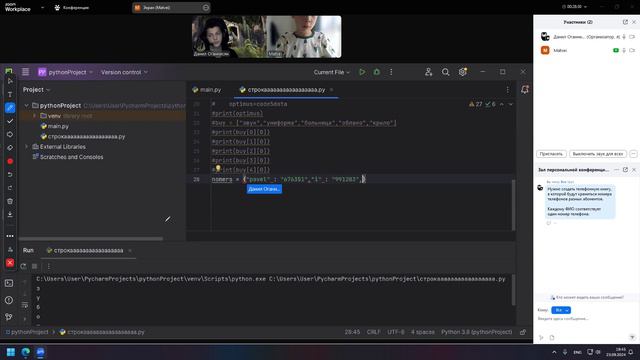Open Code With Me user icon
Viewport: 640px width, 360px height.
tap(428, 72)
